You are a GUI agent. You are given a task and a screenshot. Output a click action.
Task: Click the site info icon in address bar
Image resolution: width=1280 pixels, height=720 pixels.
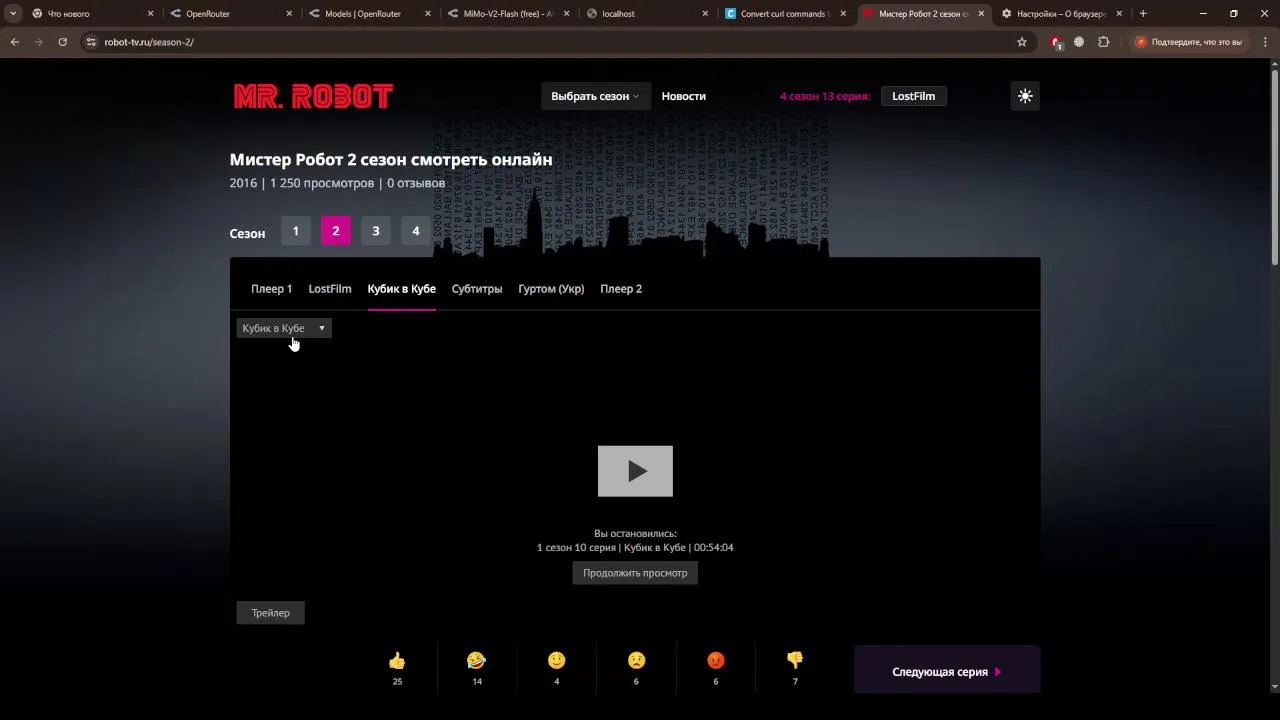(91, 42)
